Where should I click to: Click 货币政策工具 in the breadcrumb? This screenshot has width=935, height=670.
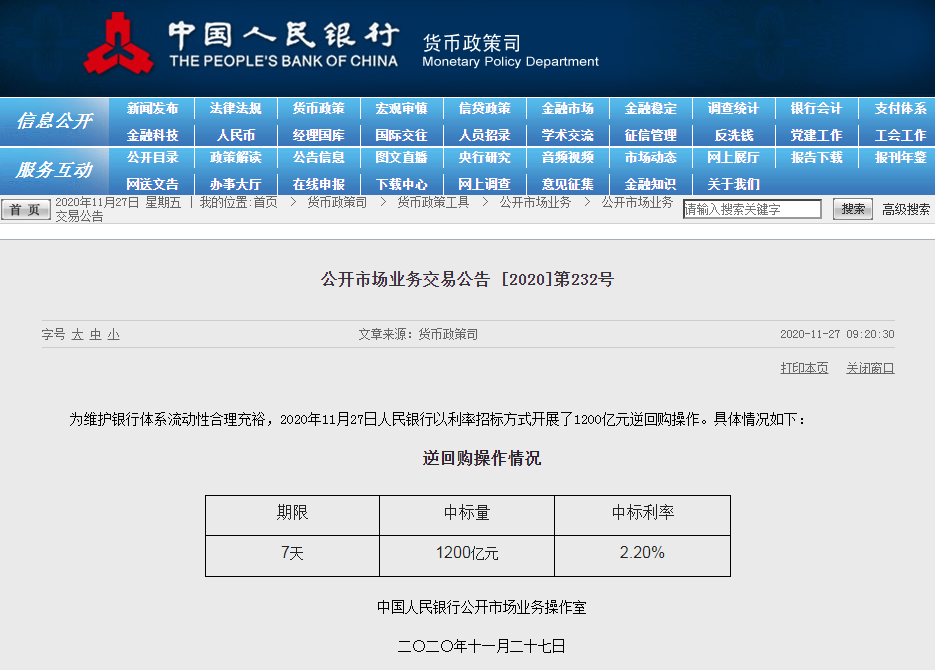[x=432, y=203]
